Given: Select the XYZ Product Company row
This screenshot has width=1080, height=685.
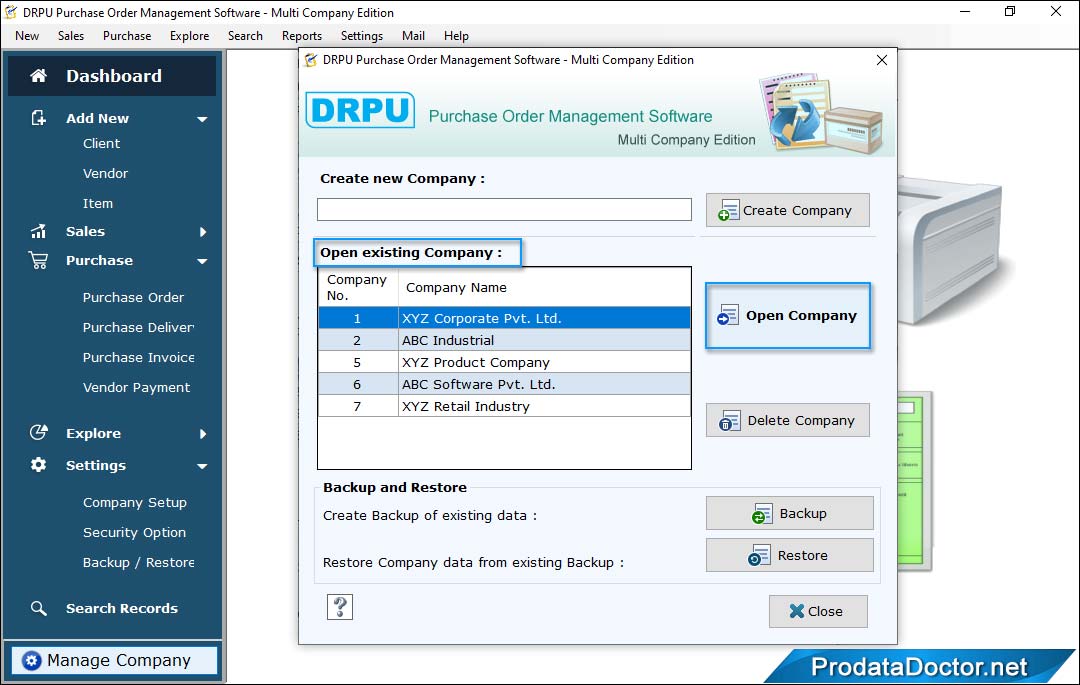Looking at the screenshot, I should [504, 362].
